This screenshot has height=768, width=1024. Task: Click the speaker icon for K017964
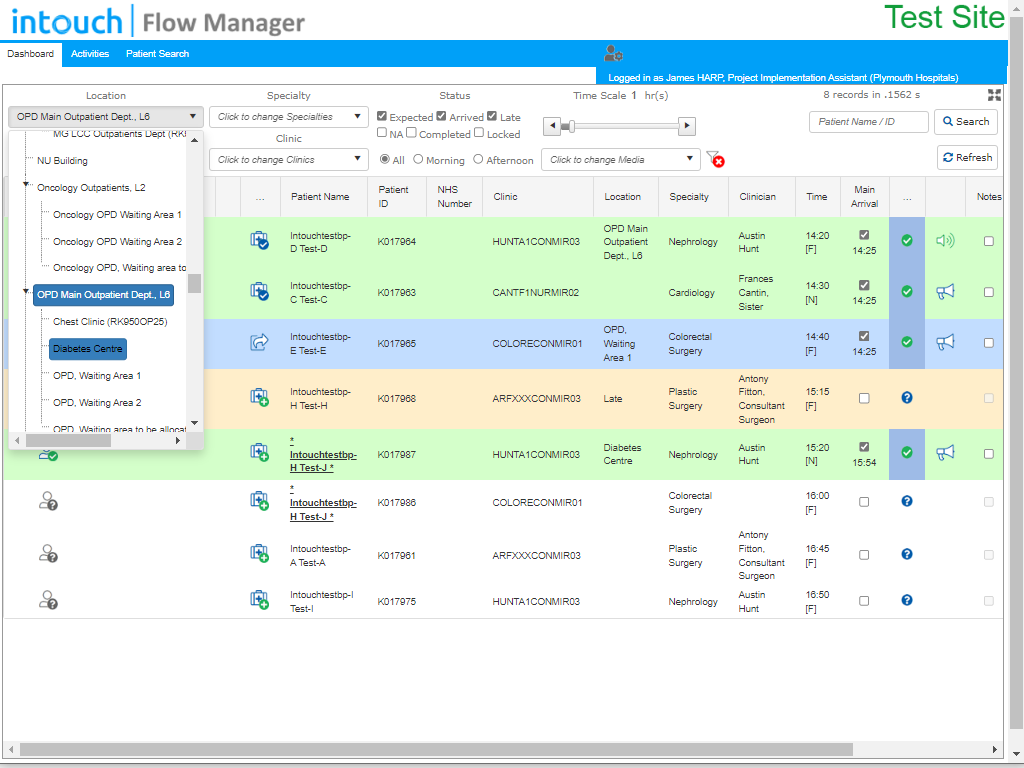[945, 241]
